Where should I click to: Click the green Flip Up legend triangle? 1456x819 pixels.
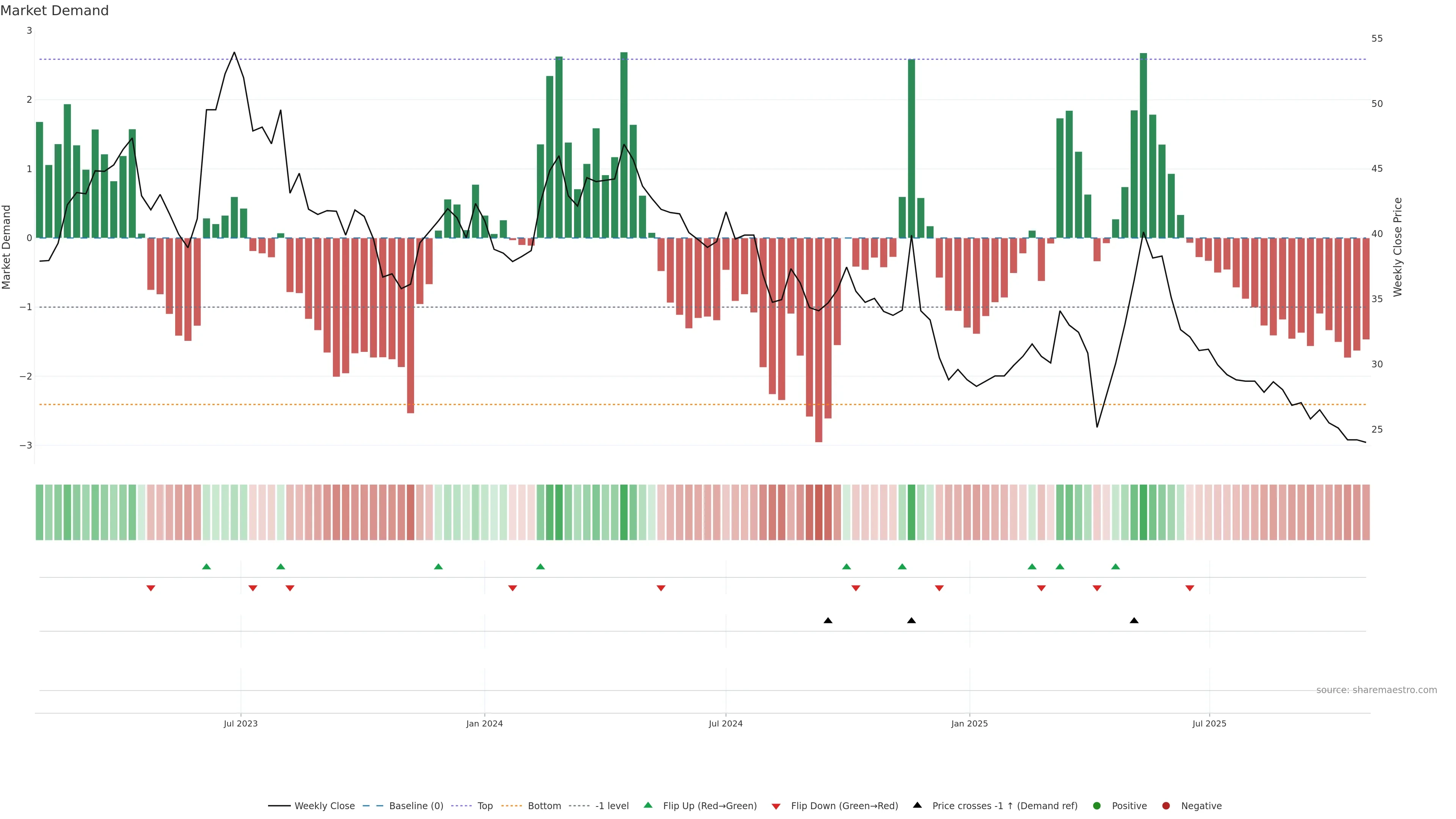coord(648,805)
